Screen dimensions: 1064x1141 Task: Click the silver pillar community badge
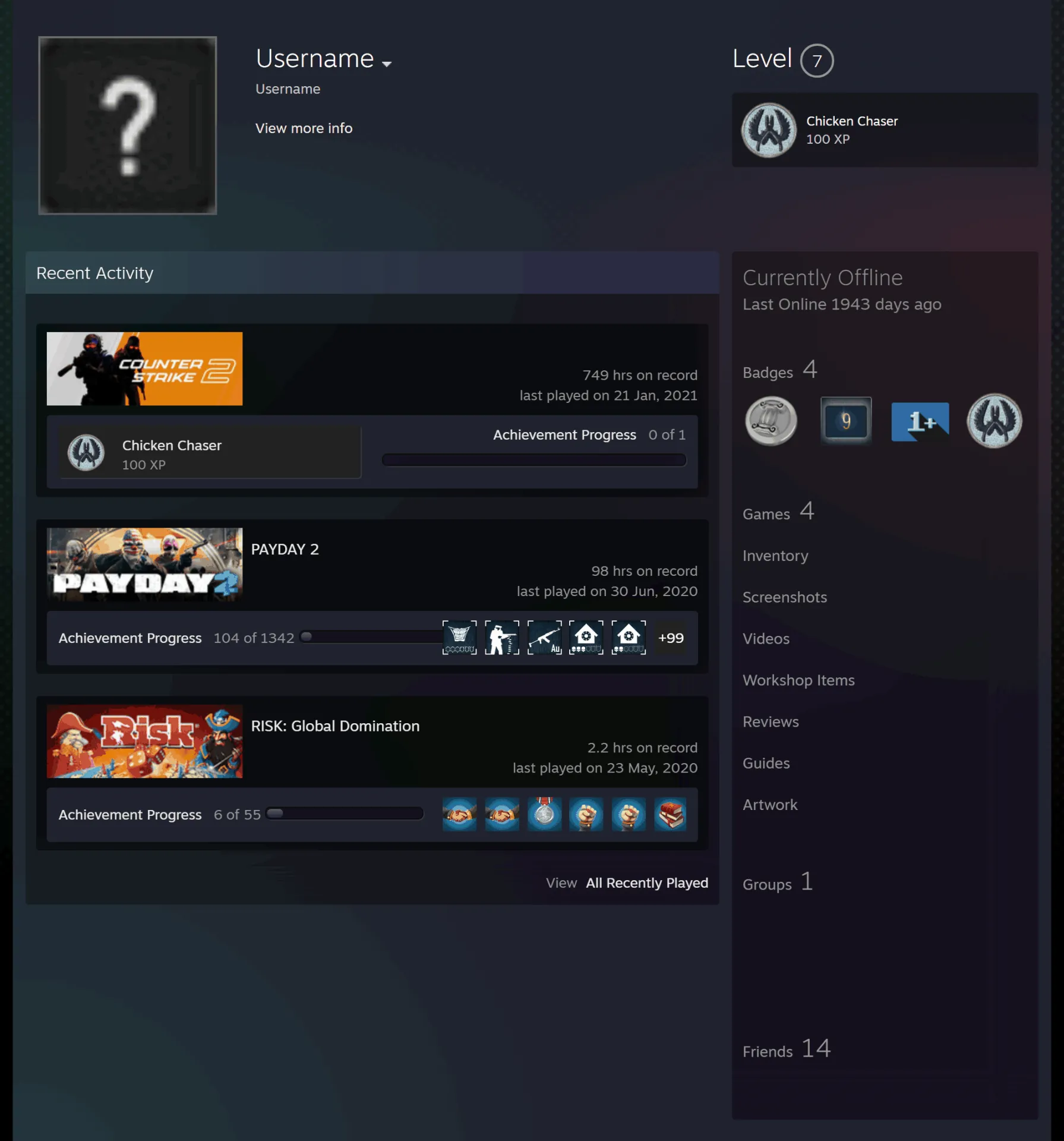[771, 421]
